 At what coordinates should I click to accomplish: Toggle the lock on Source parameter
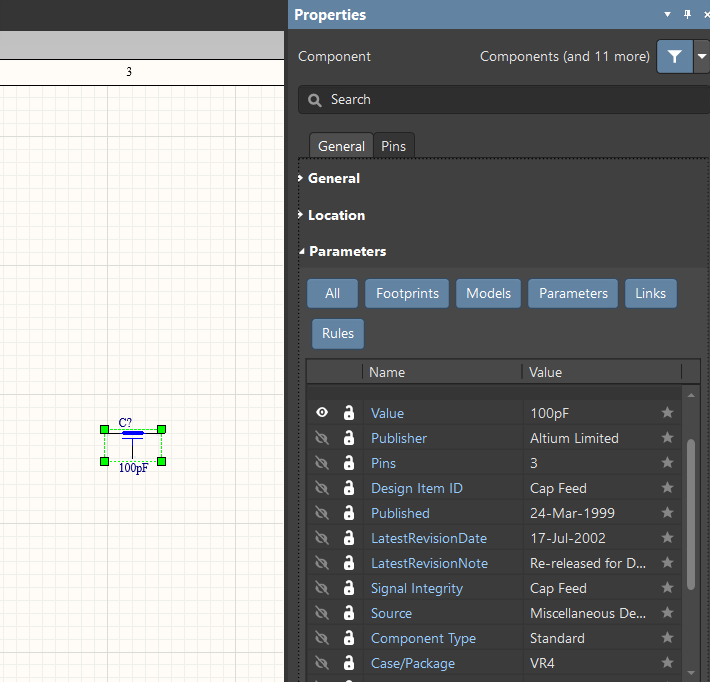[349, 612]
